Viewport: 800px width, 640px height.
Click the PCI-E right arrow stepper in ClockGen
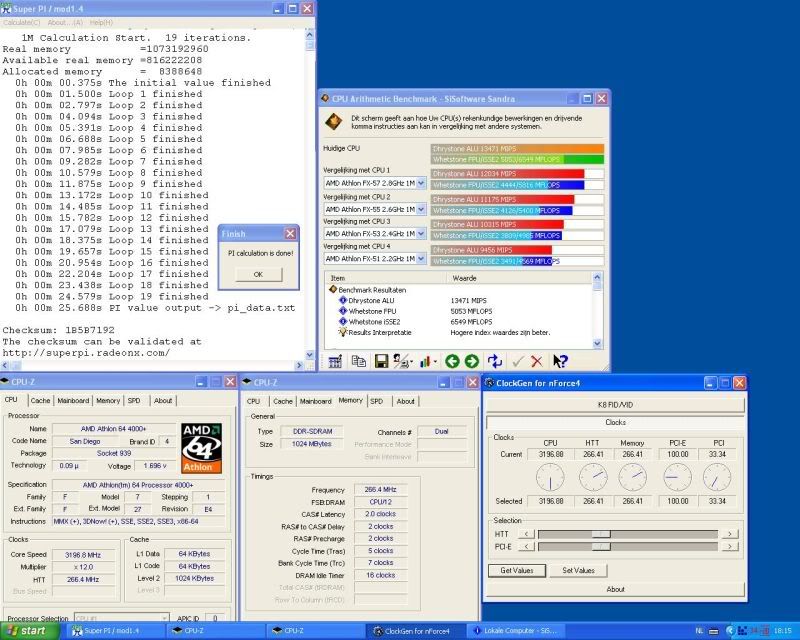pyautogui.click(x=731, y=547)
